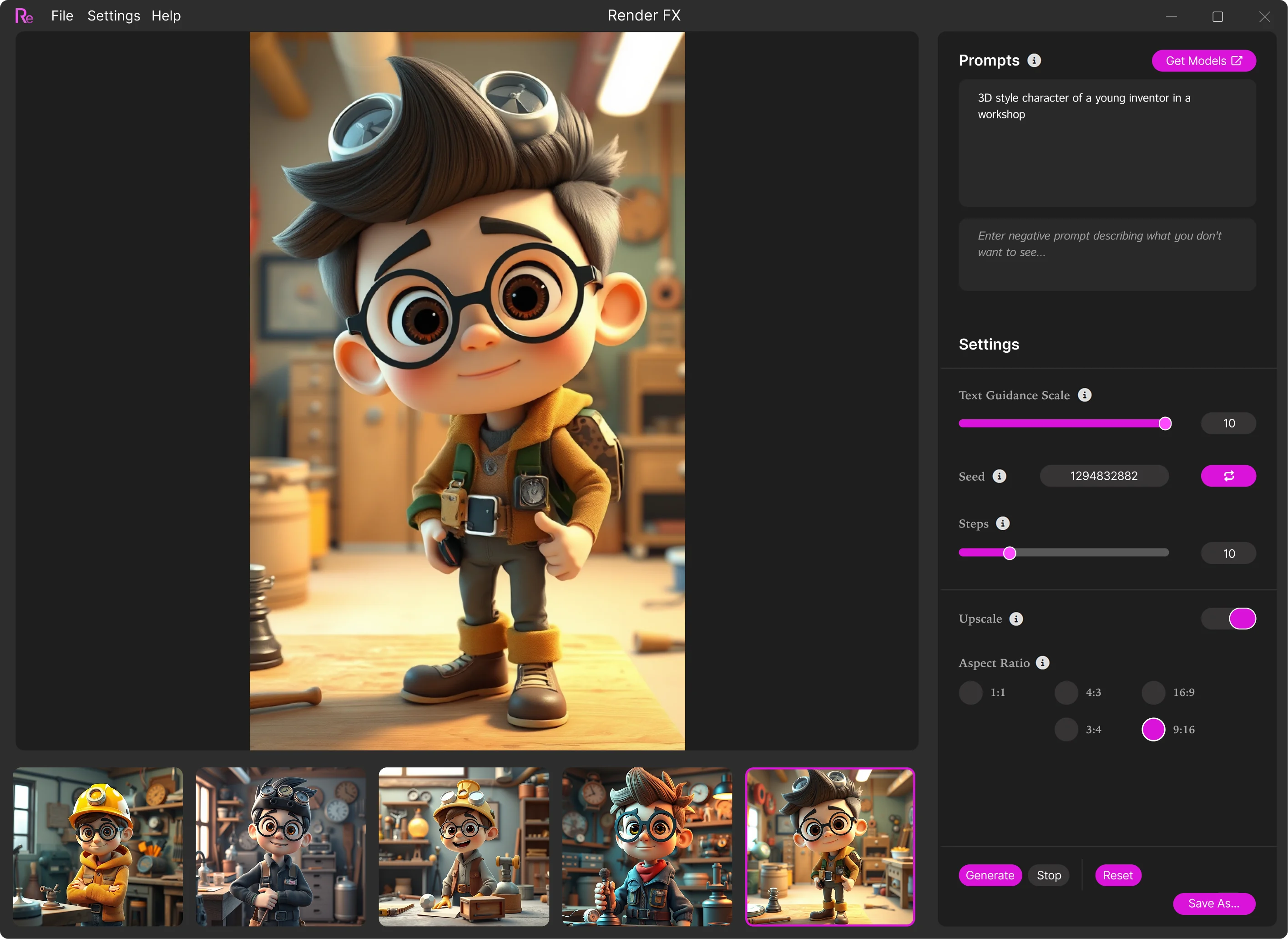The image size is (1288, 939).
Task: Click the Steps info icon
Action: (1003, 523)
